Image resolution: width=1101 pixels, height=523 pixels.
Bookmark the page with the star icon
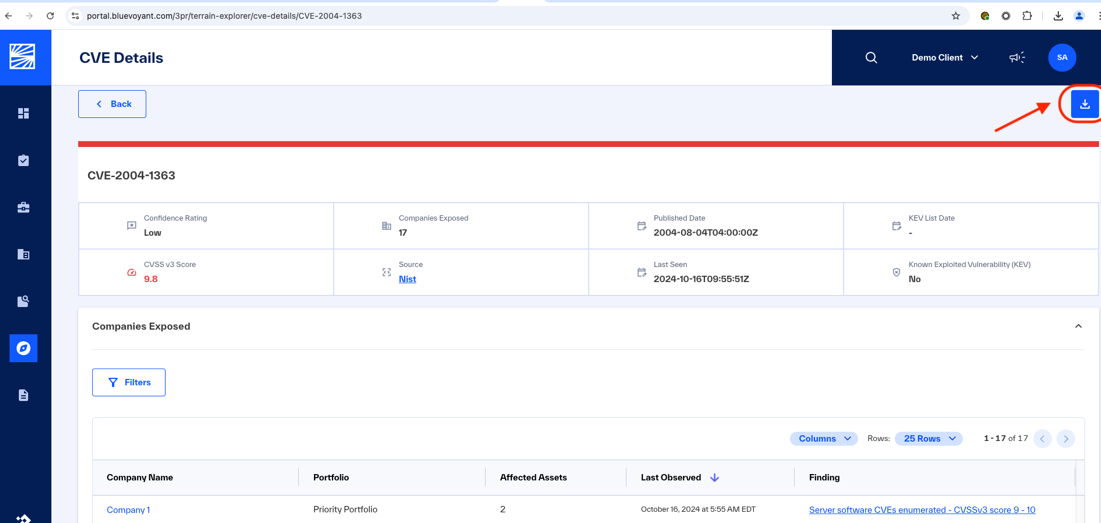coord(956,15)
